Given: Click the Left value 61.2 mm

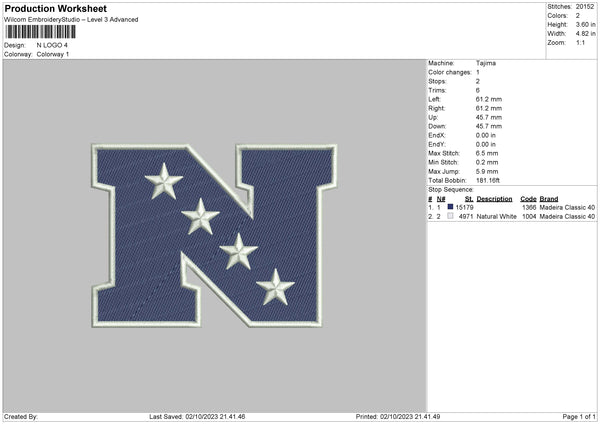Looking at the screenshot, I should coord(489,99).
